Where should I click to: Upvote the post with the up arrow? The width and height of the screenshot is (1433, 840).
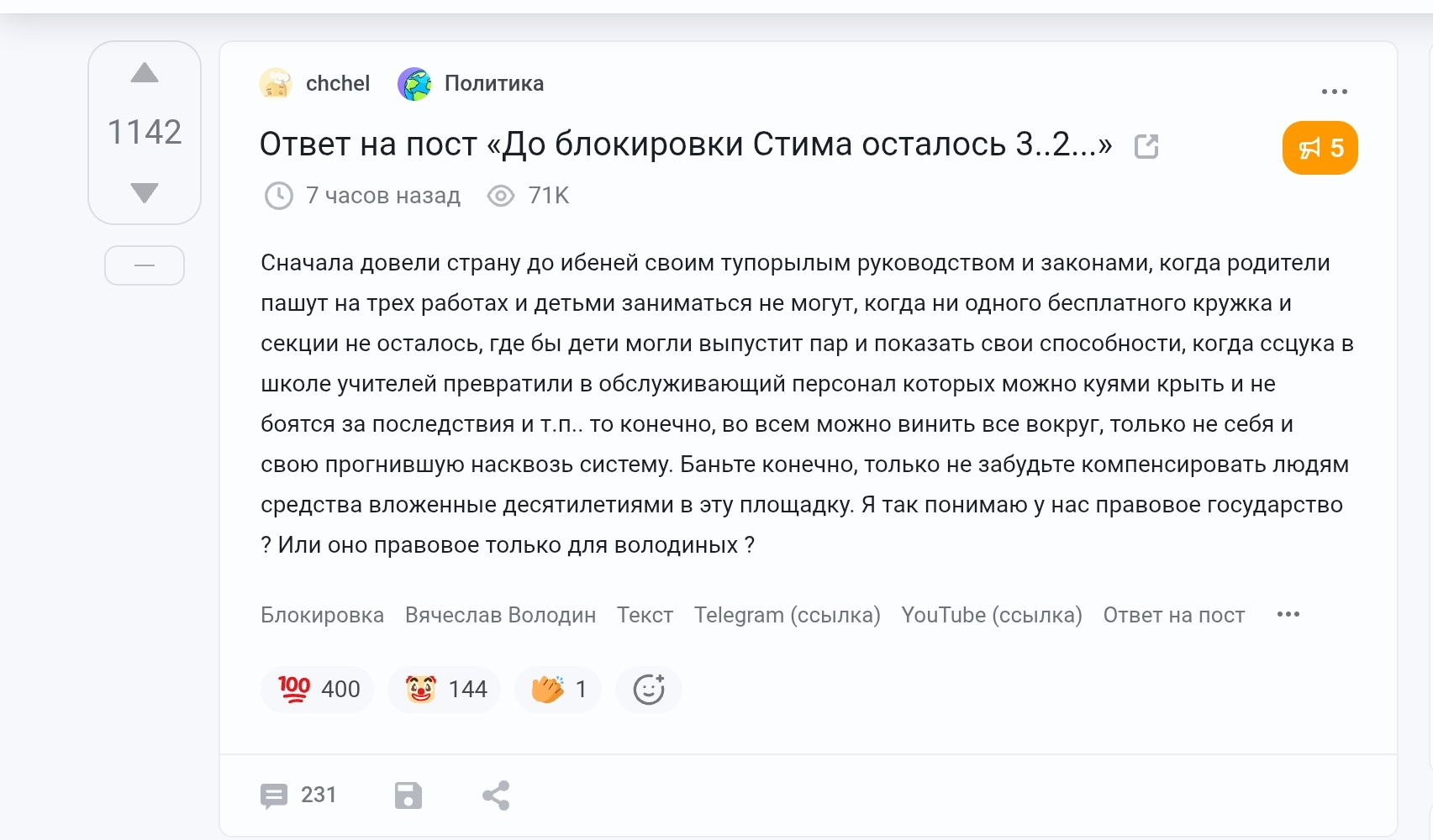[145, 73]
